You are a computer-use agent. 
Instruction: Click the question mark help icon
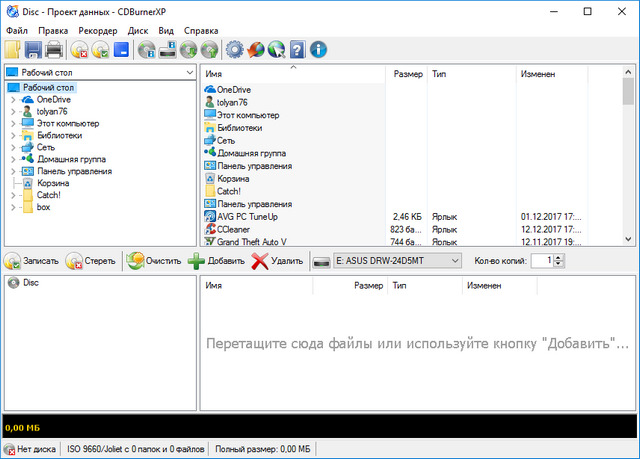coord(298,48)
